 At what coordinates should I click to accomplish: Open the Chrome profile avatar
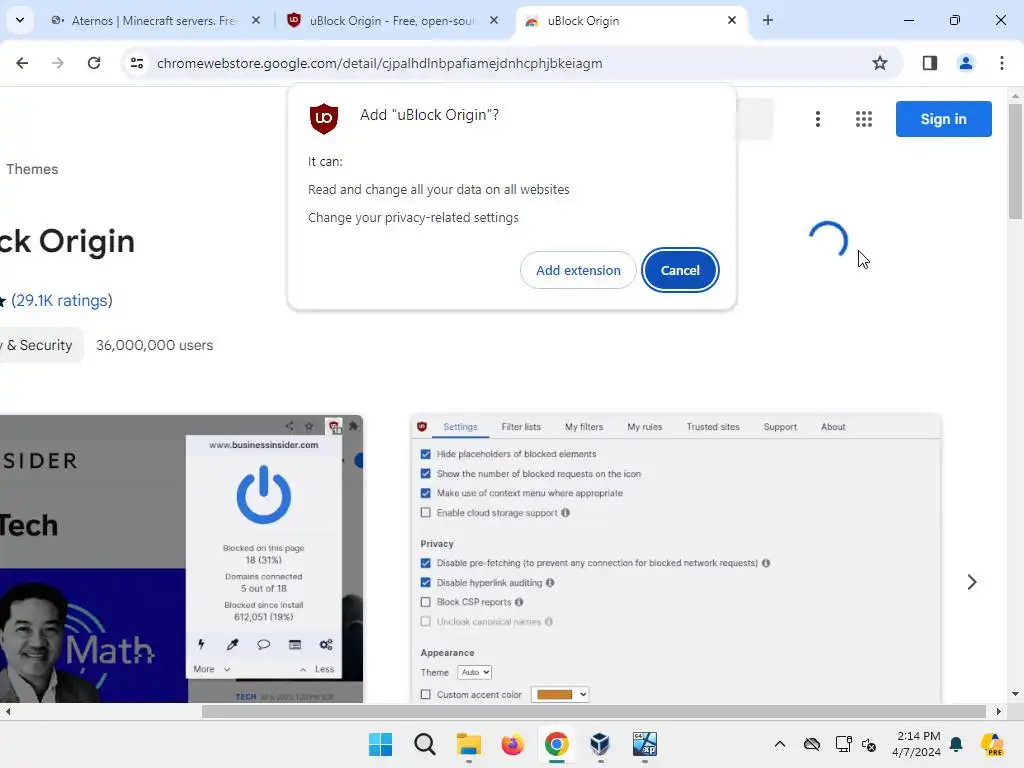click(x=965, y=63)
